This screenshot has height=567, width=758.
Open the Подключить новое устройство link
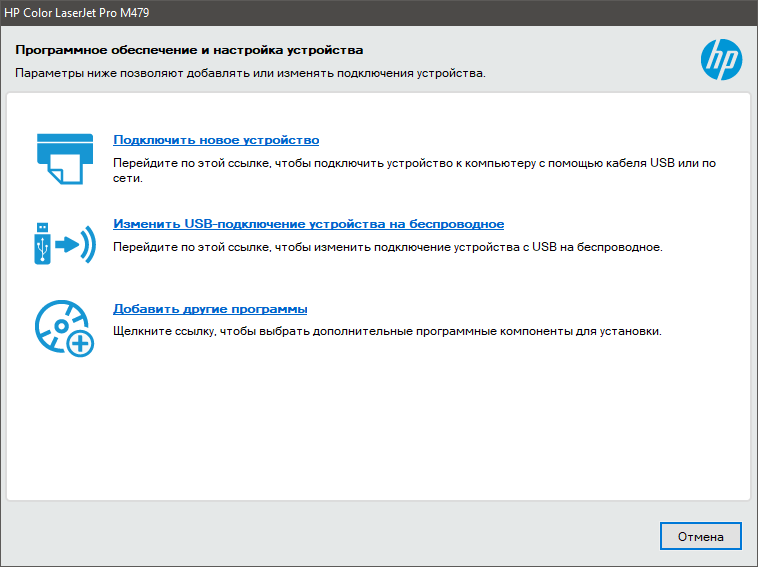216,140
